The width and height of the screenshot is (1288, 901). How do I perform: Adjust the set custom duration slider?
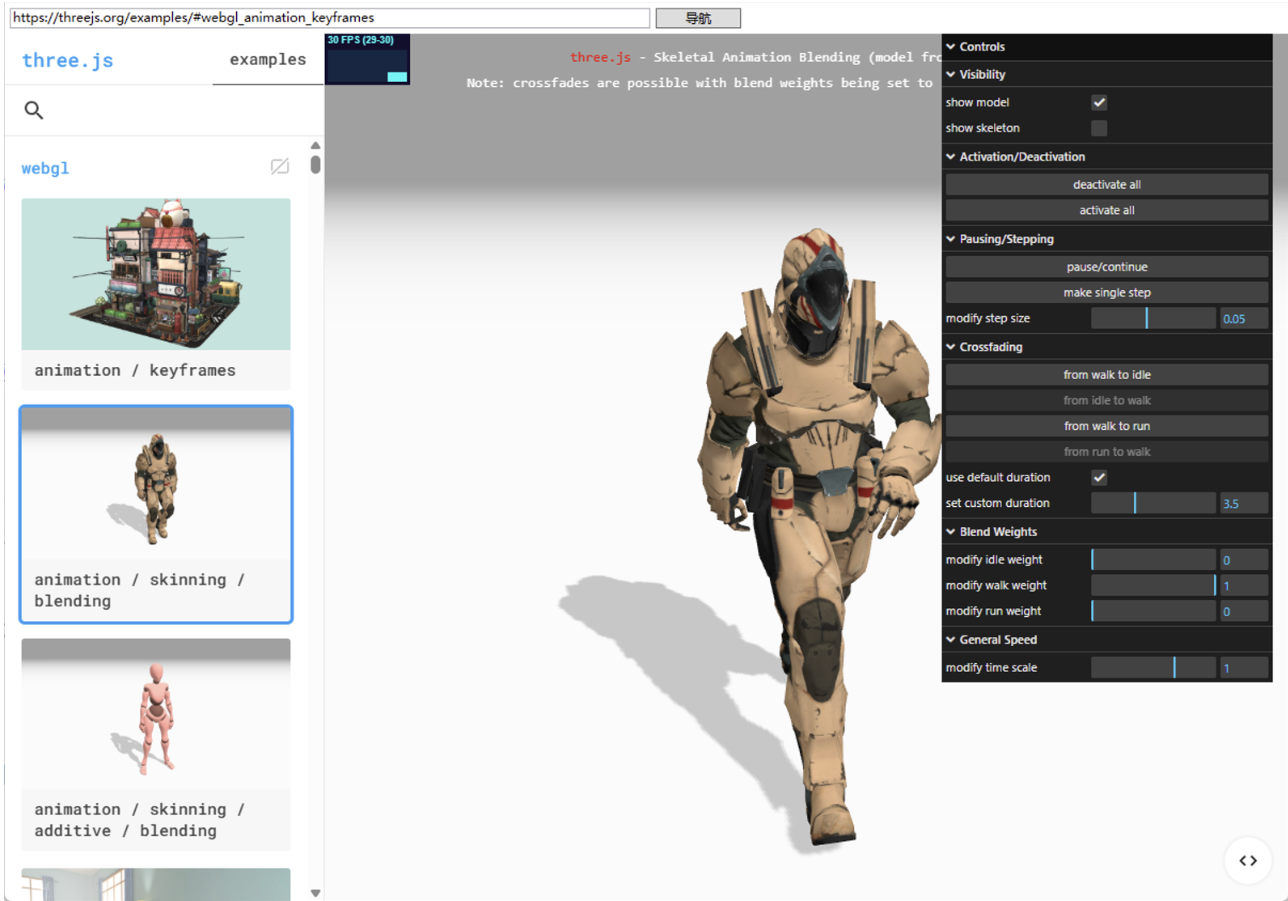(1153, 503)
